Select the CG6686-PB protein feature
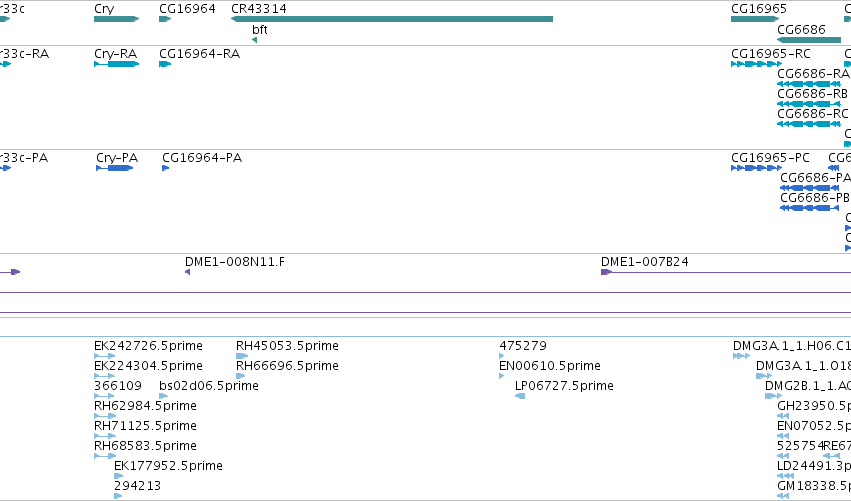851x501 pixels. pos(809,208)
